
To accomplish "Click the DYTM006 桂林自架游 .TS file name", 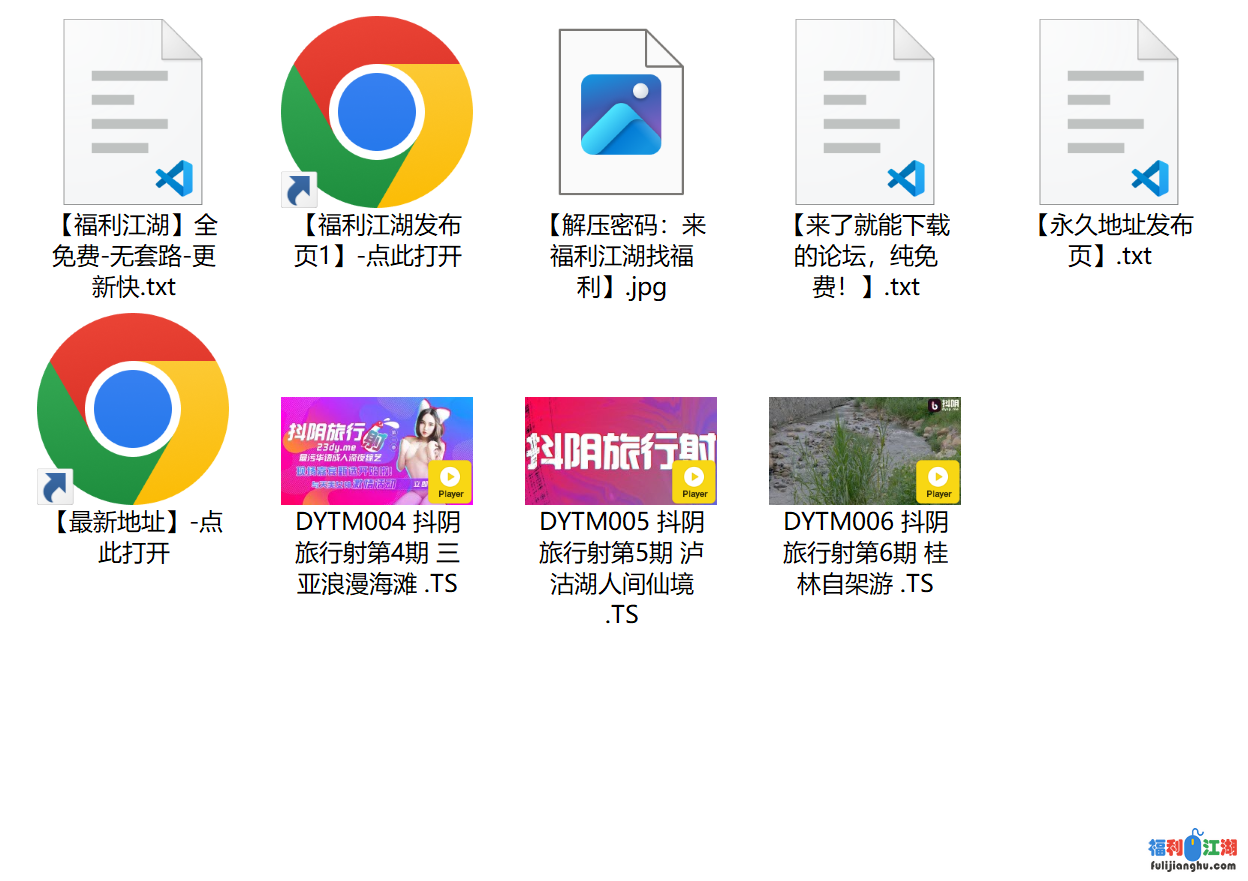I will [865, 553].
